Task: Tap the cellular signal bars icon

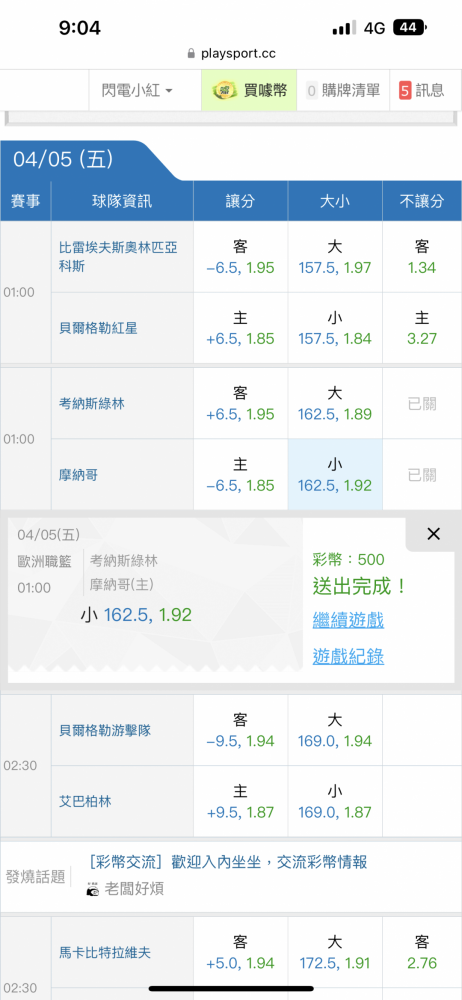Action: click(345, 28)
